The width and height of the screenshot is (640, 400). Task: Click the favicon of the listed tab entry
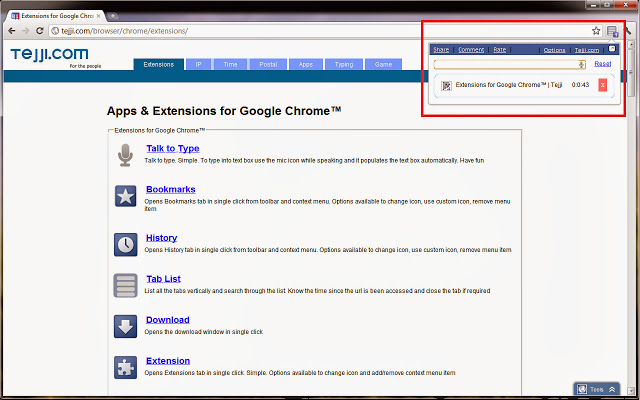(x=447, y=85)
